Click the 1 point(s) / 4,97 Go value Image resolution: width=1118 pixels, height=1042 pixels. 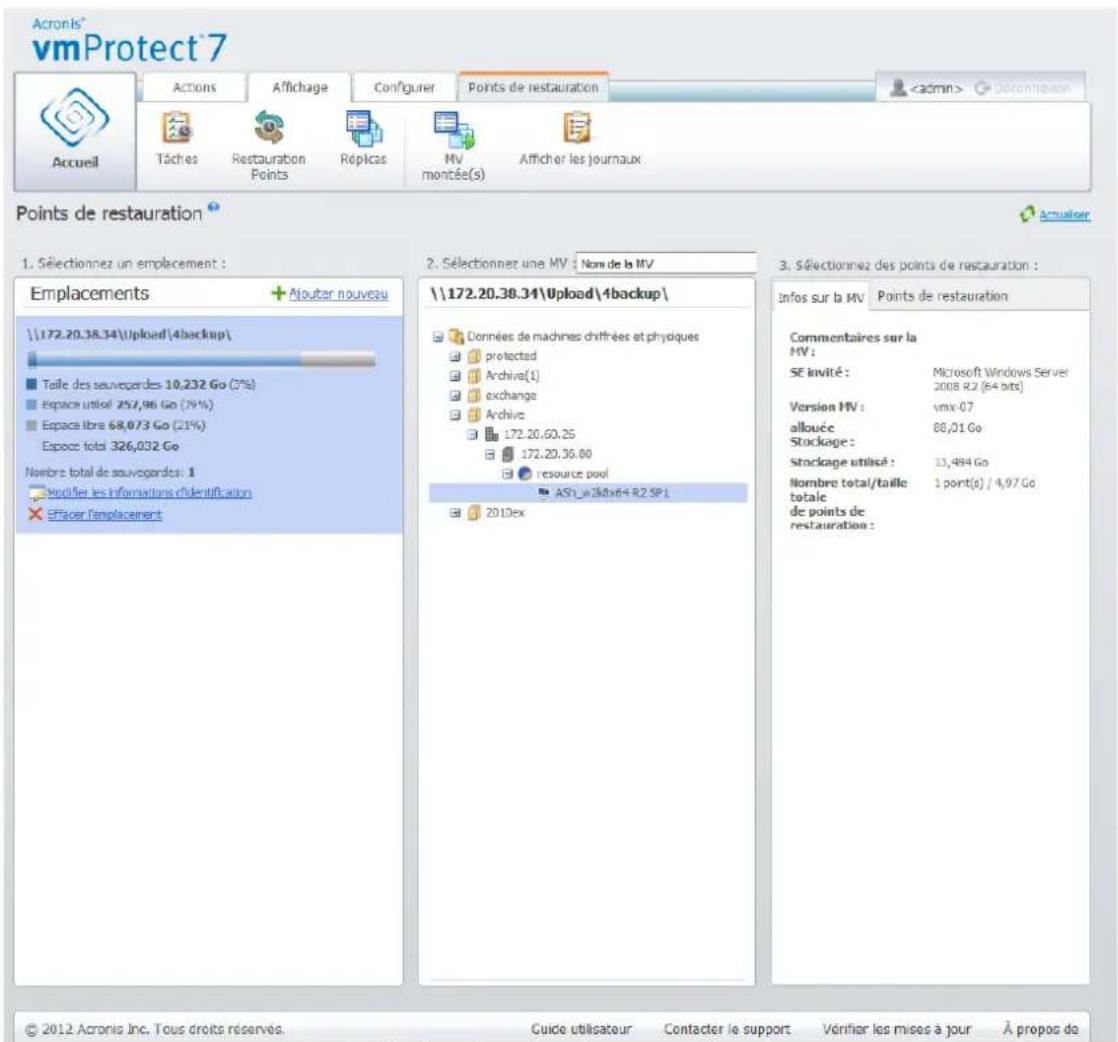coord(985,483)
